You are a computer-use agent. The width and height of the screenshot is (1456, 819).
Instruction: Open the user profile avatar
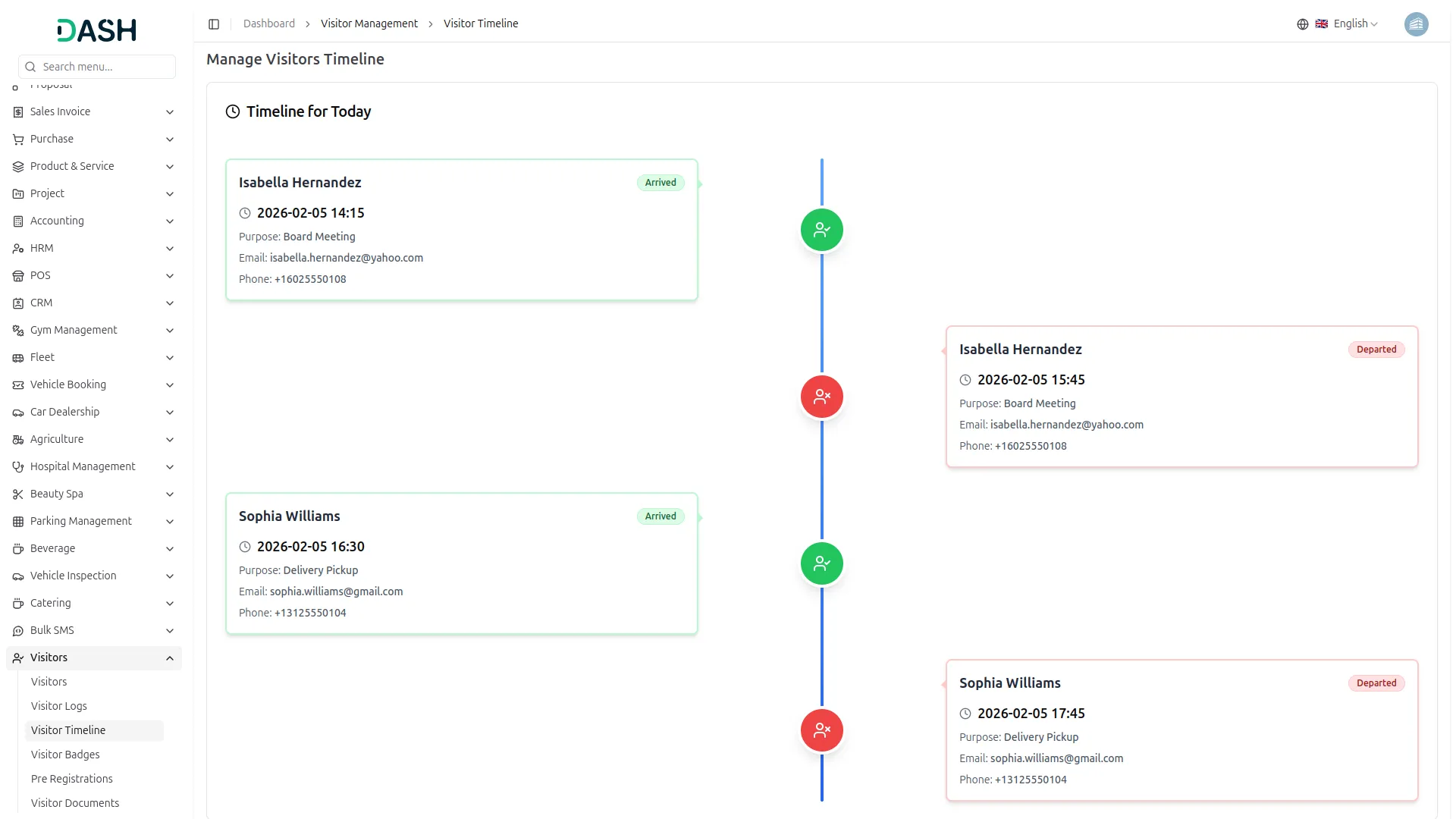(x=1415, y=24)
